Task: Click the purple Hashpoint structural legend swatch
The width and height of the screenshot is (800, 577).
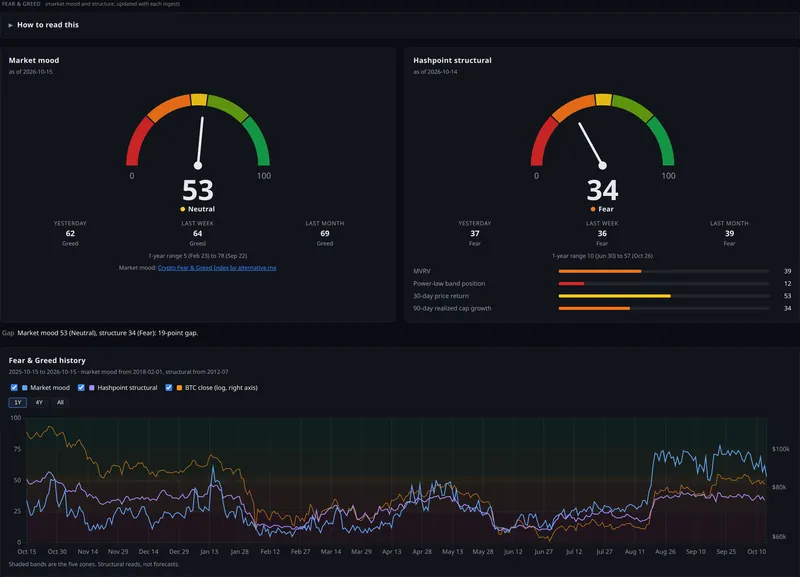Action: [x=92, y=388]
